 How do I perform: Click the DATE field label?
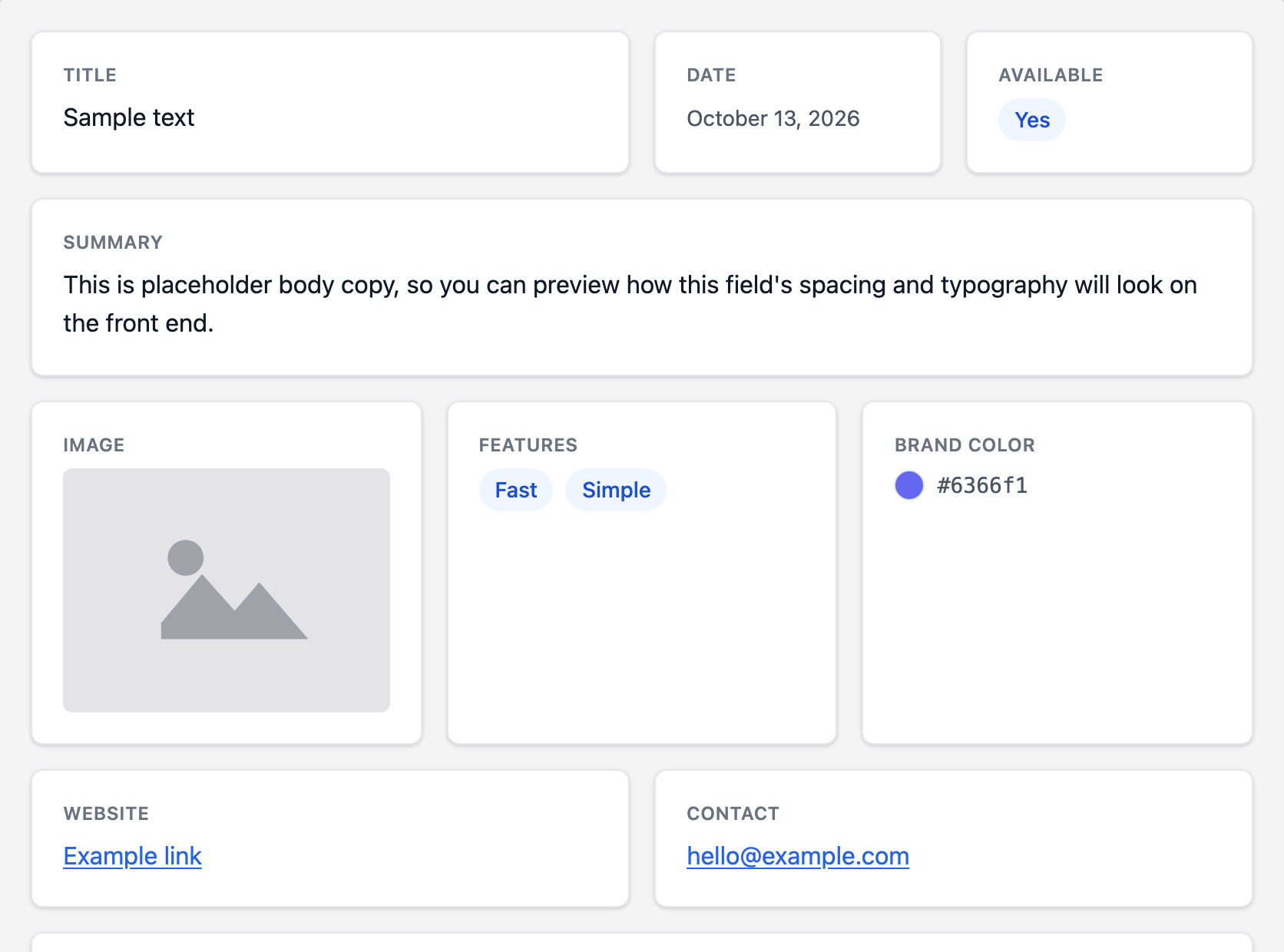coord(711,75)
